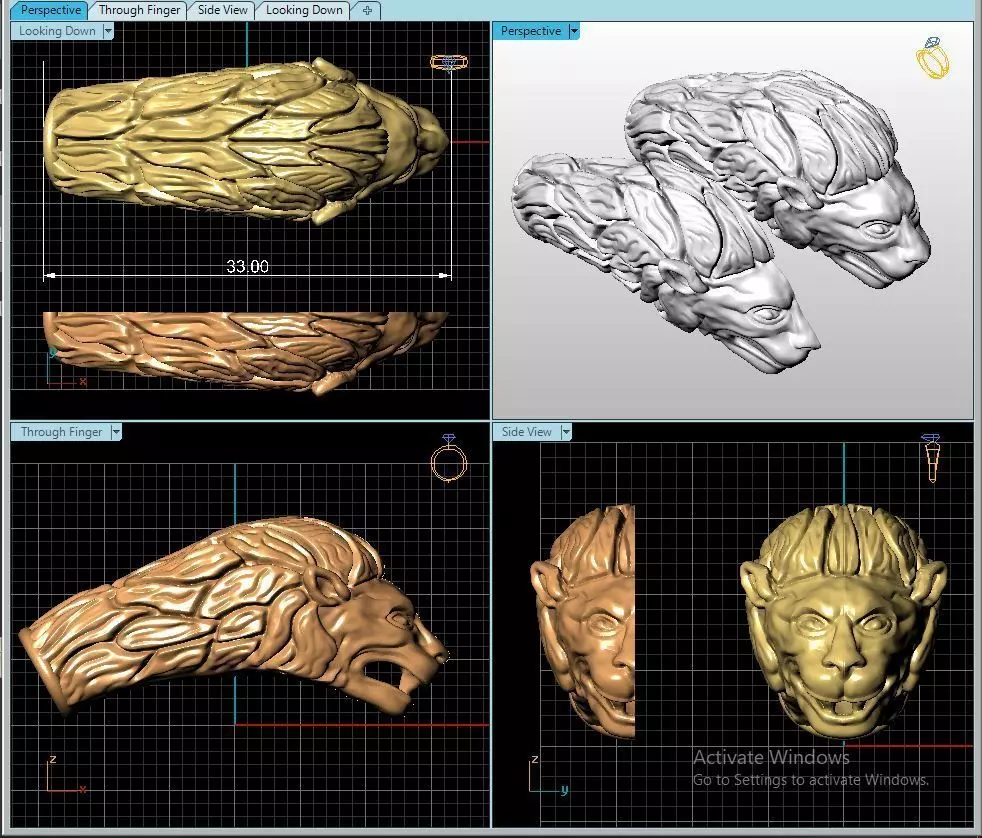The width and height of the screenshot is (982, 838).
Task: Select the half-cut lion face in Side View
Action: pyautogui.click(x=582, y=620)
